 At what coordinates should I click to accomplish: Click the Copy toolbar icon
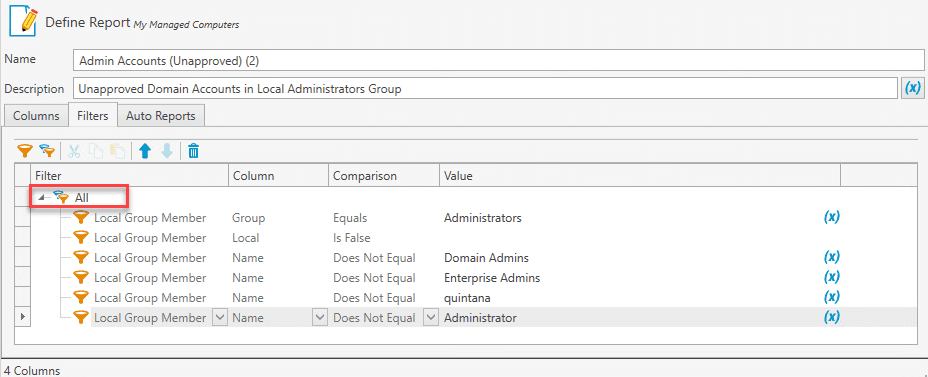click(x=96, y=152)
